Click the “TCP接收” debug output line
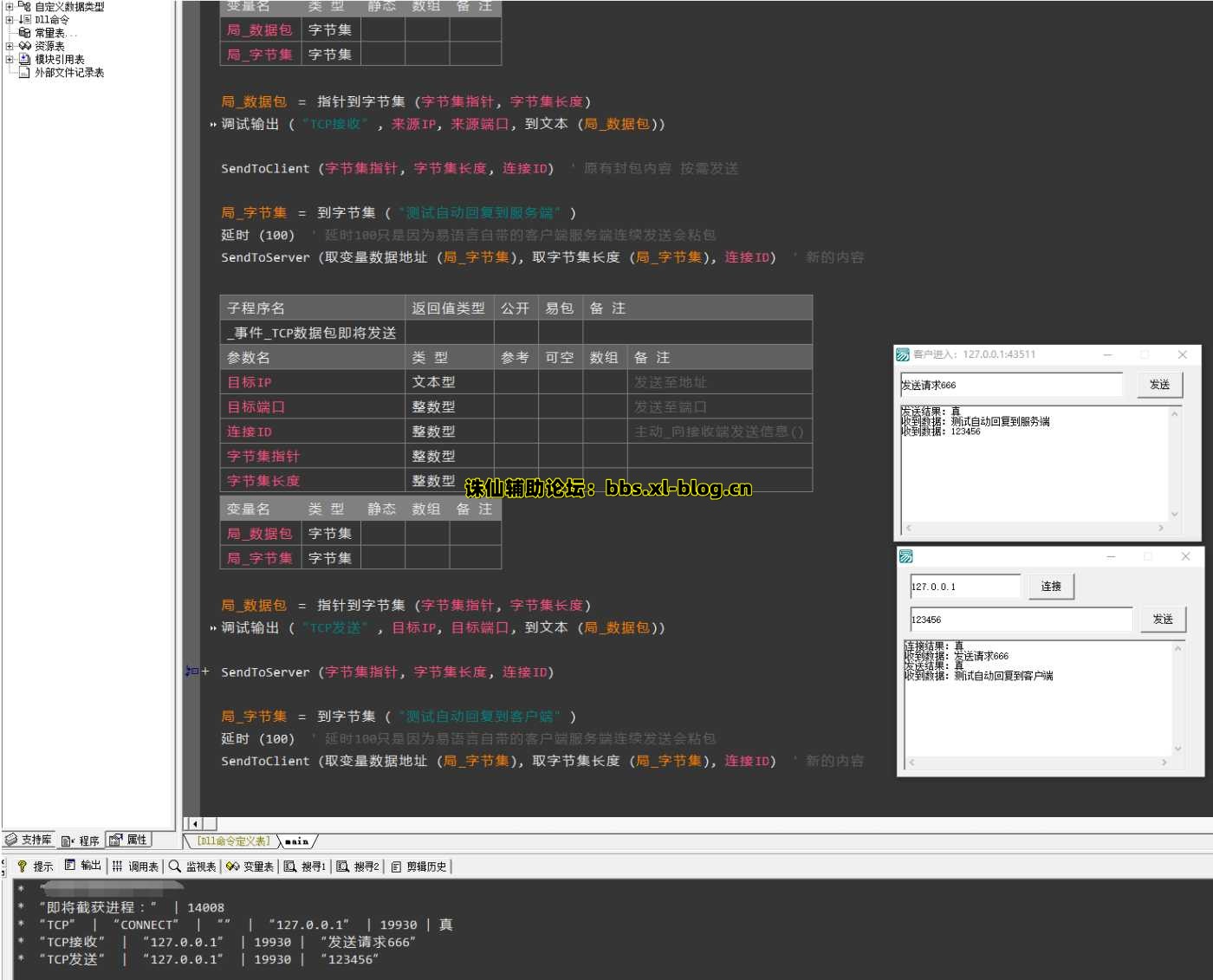 (x=227, y=942)
